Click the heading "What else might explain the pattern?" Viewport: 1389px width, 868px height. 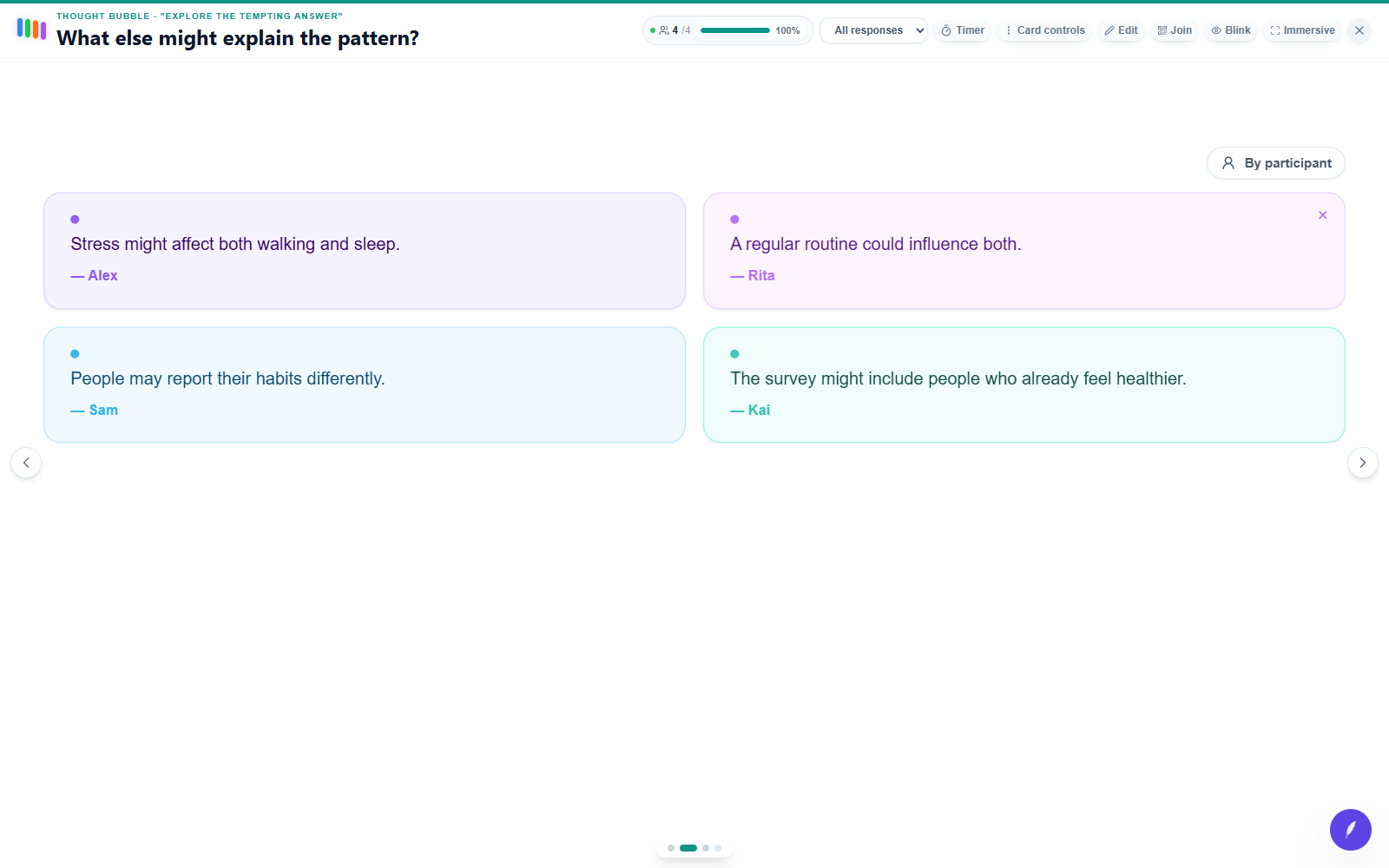point(238,38)
